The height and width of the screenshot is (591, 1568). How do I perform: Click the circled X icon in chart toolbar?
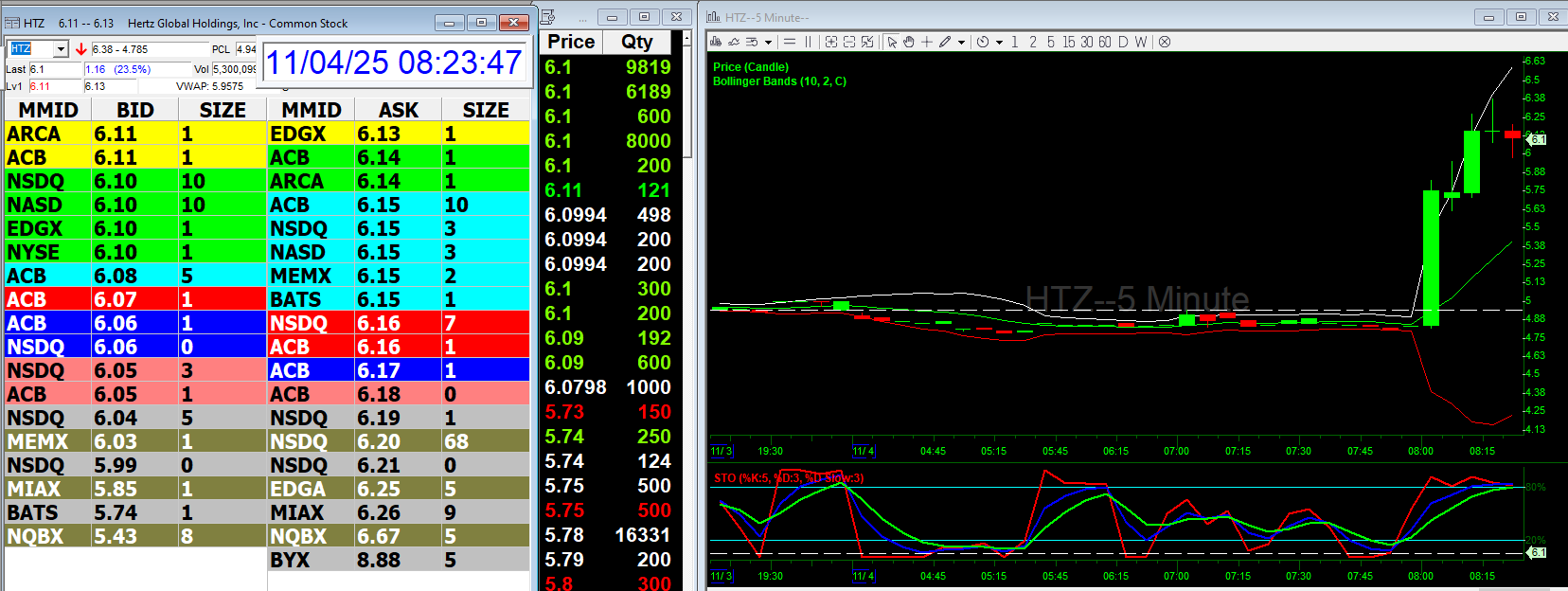pos(1165,42)
